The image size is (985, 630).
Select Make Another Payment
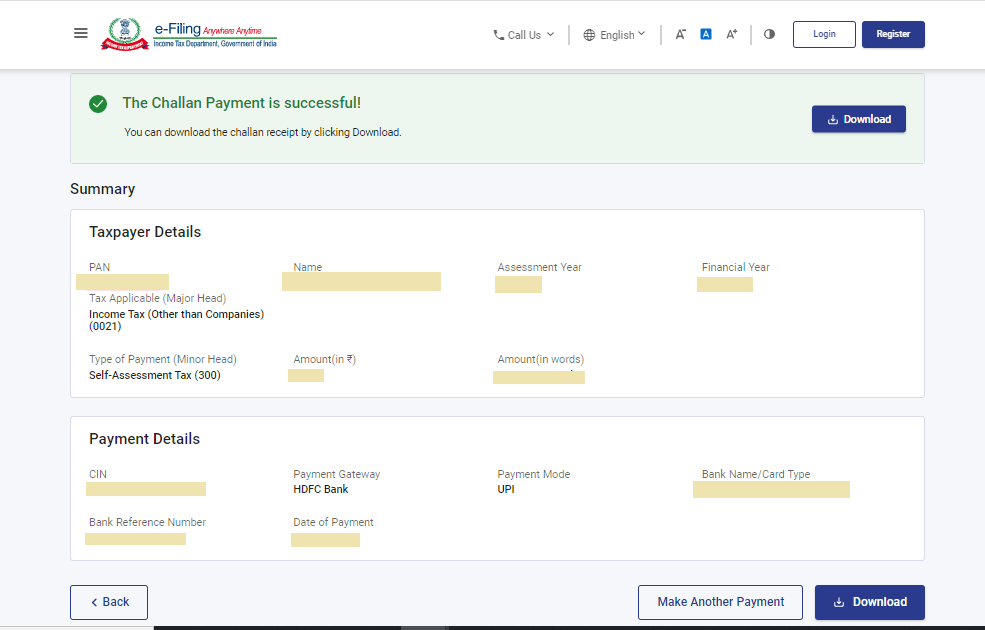[x=720, y=602]
